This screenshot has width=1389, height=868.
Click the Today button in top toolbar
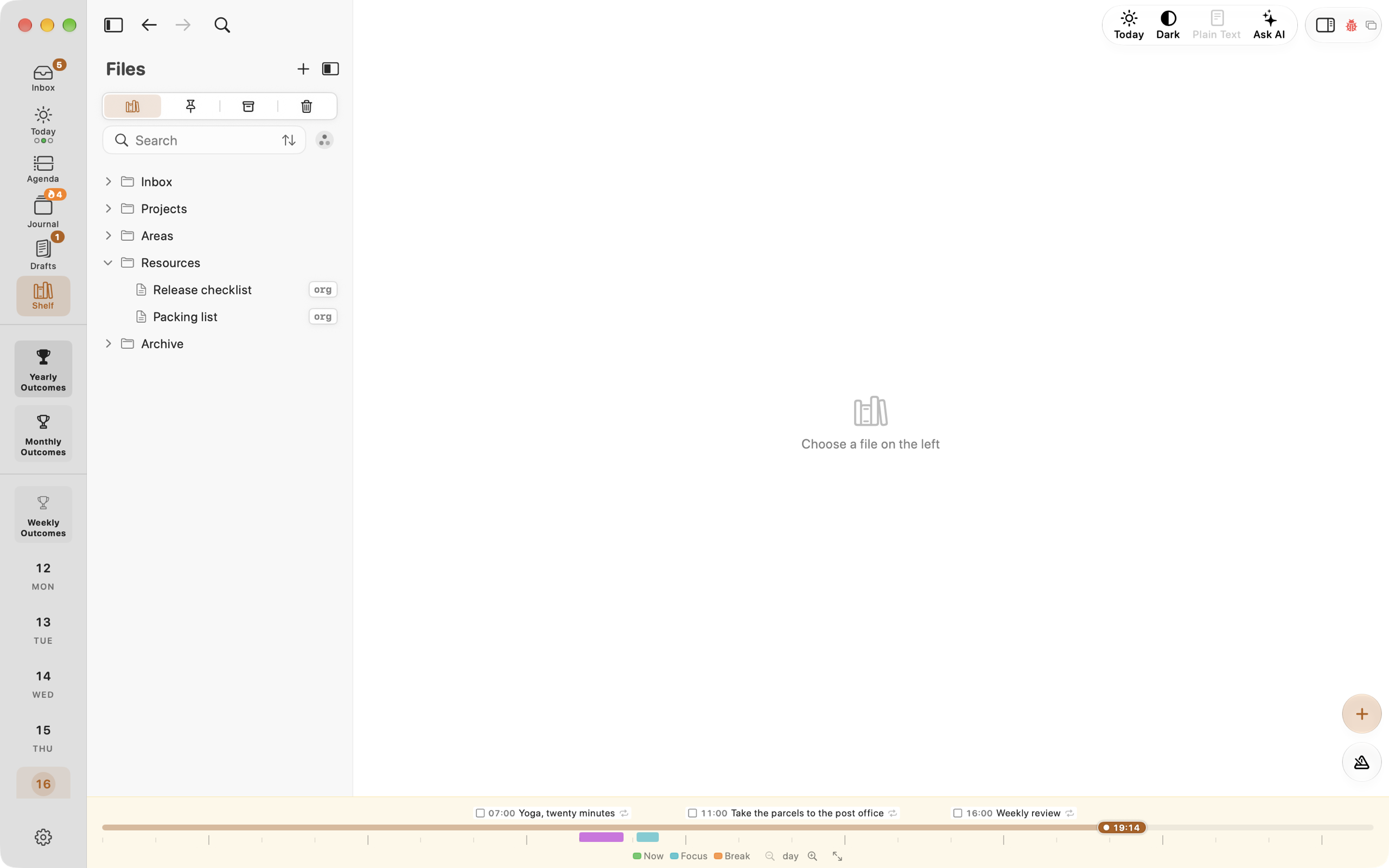click(x=1129, y=25)
